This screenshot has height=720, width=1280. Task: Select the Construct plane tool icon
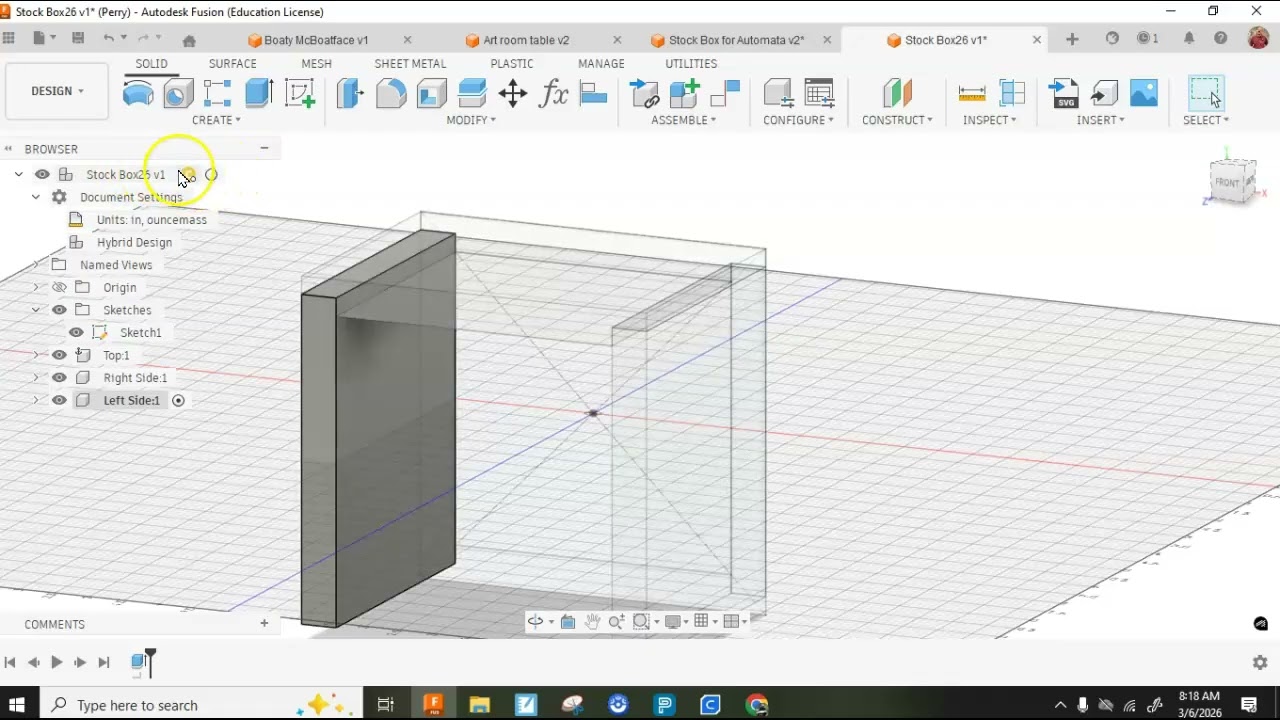coord(897,94)
